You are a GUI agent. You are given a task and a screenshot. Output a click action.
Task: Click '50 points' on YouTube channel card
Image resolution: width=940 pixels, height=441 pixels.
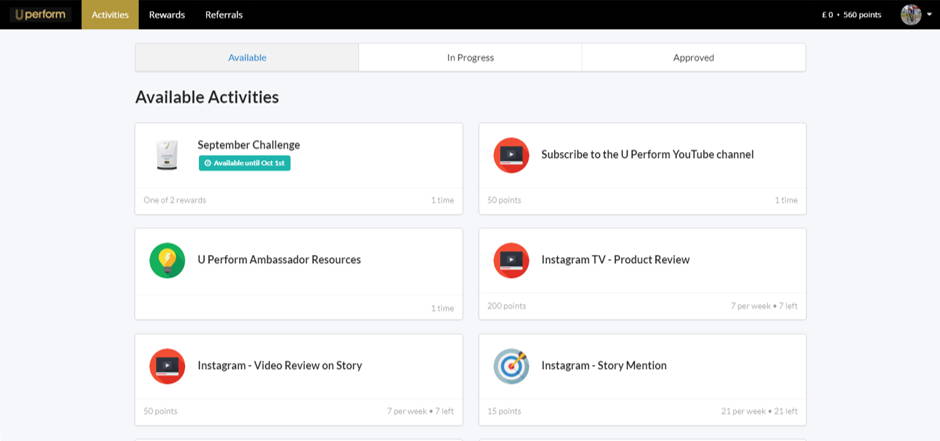click(x=504, y=200)
